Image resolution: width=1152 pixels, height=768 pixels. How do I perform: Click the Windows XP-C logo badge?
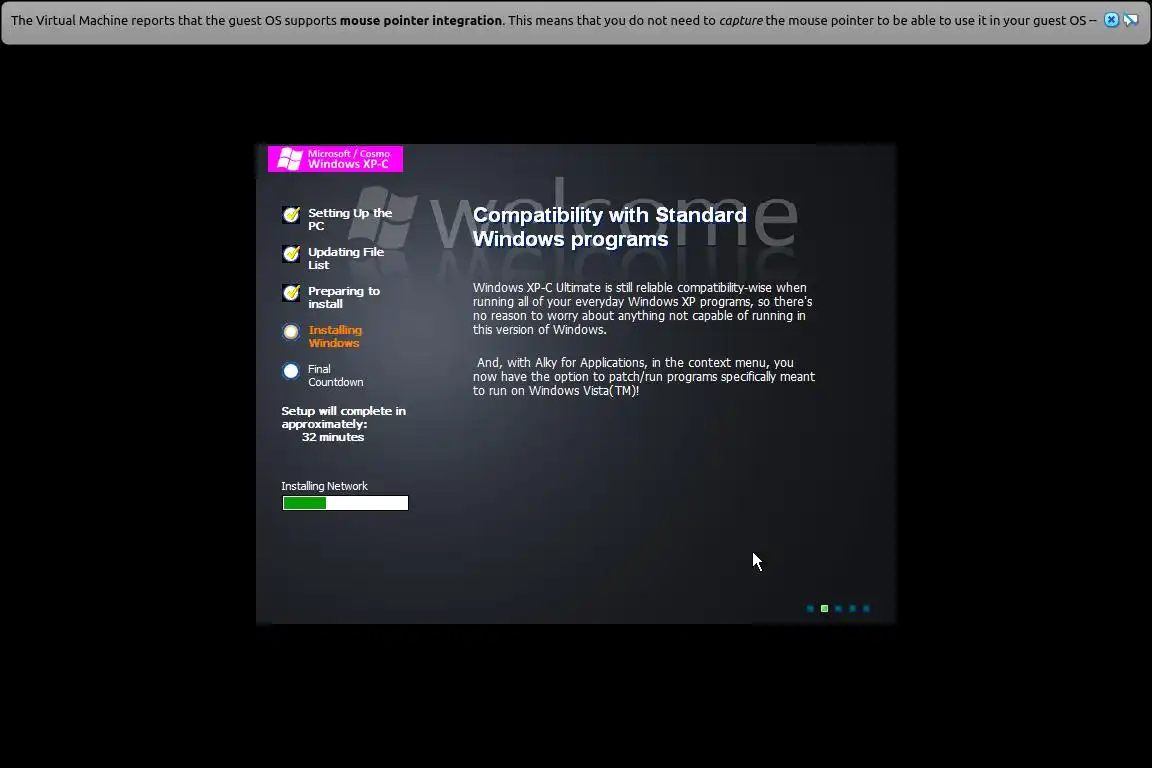pos(335,159)
